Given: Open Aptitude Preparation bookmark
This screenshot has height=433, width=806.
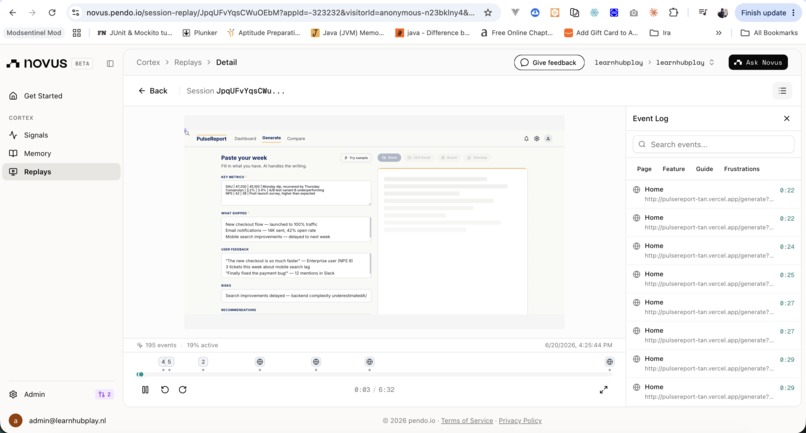Looking at the screenshot, I should (264, 32).
